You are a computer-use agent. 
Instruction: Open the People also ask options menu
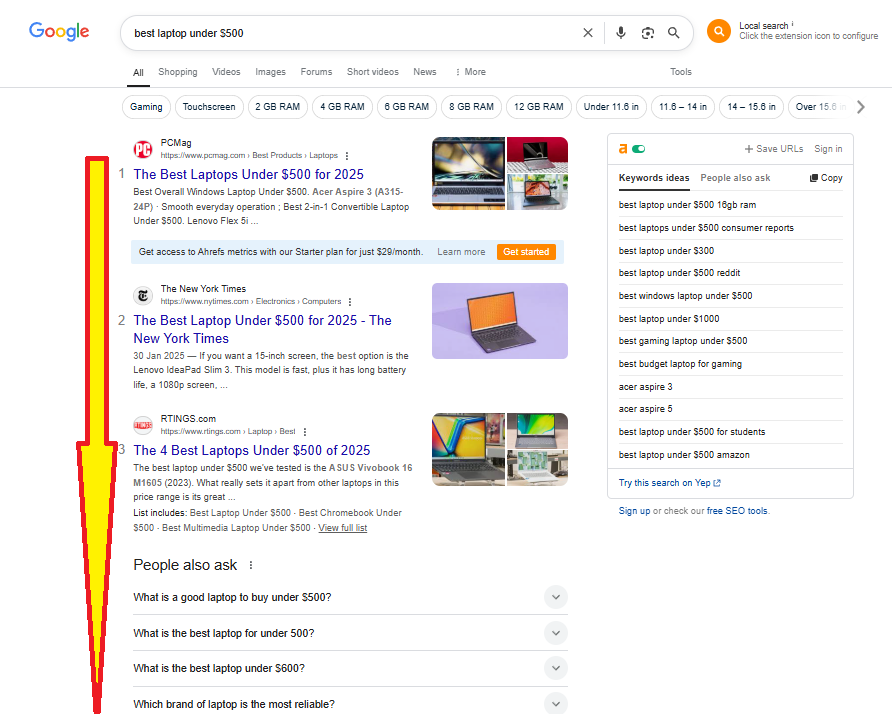pos(251,565)
